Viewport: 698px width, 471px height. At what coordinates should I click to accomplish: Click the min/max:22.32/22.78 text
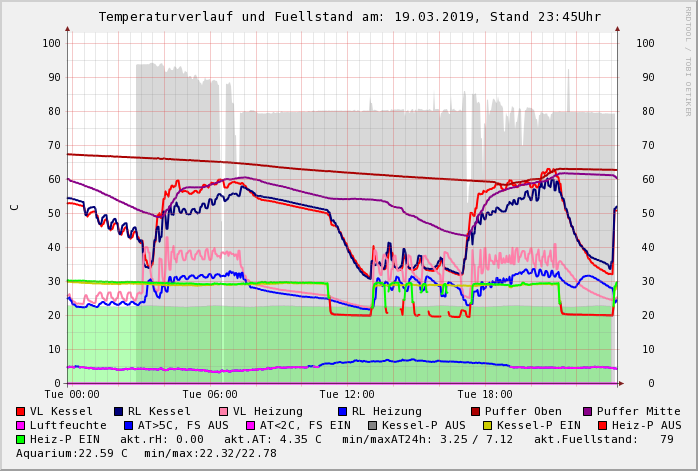coord(210,454)
